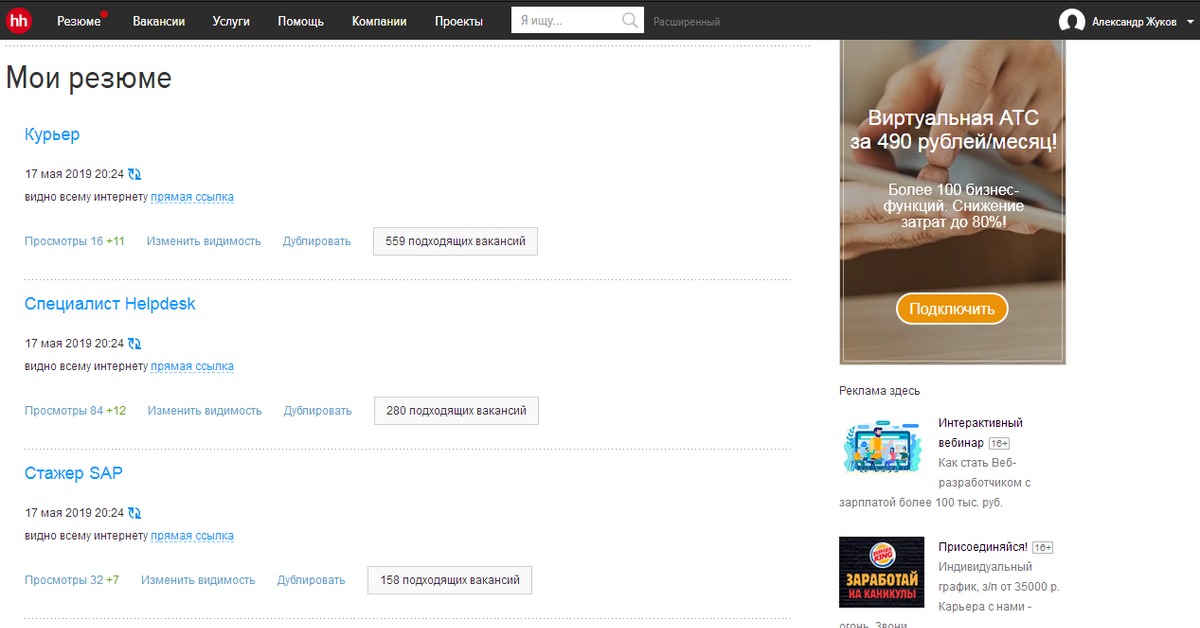
Task: Change visibility of the Курьер resume
Action: (x=203, y=241)
